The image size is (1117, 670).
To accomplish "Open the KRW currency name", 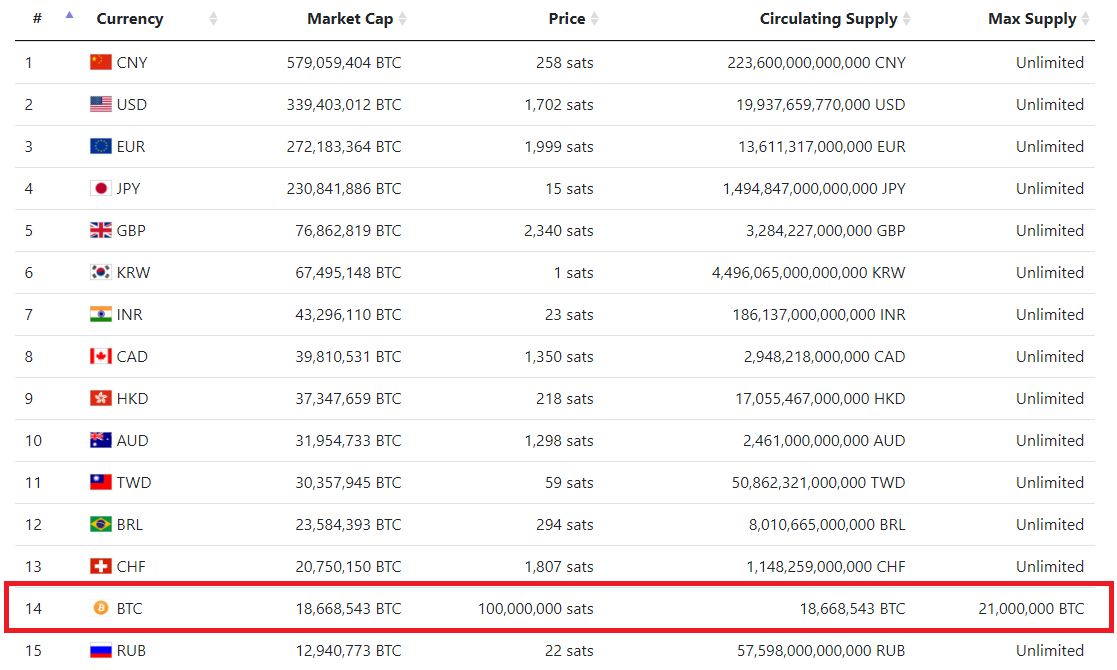I will pyautogui.click(x=133, y=273).
